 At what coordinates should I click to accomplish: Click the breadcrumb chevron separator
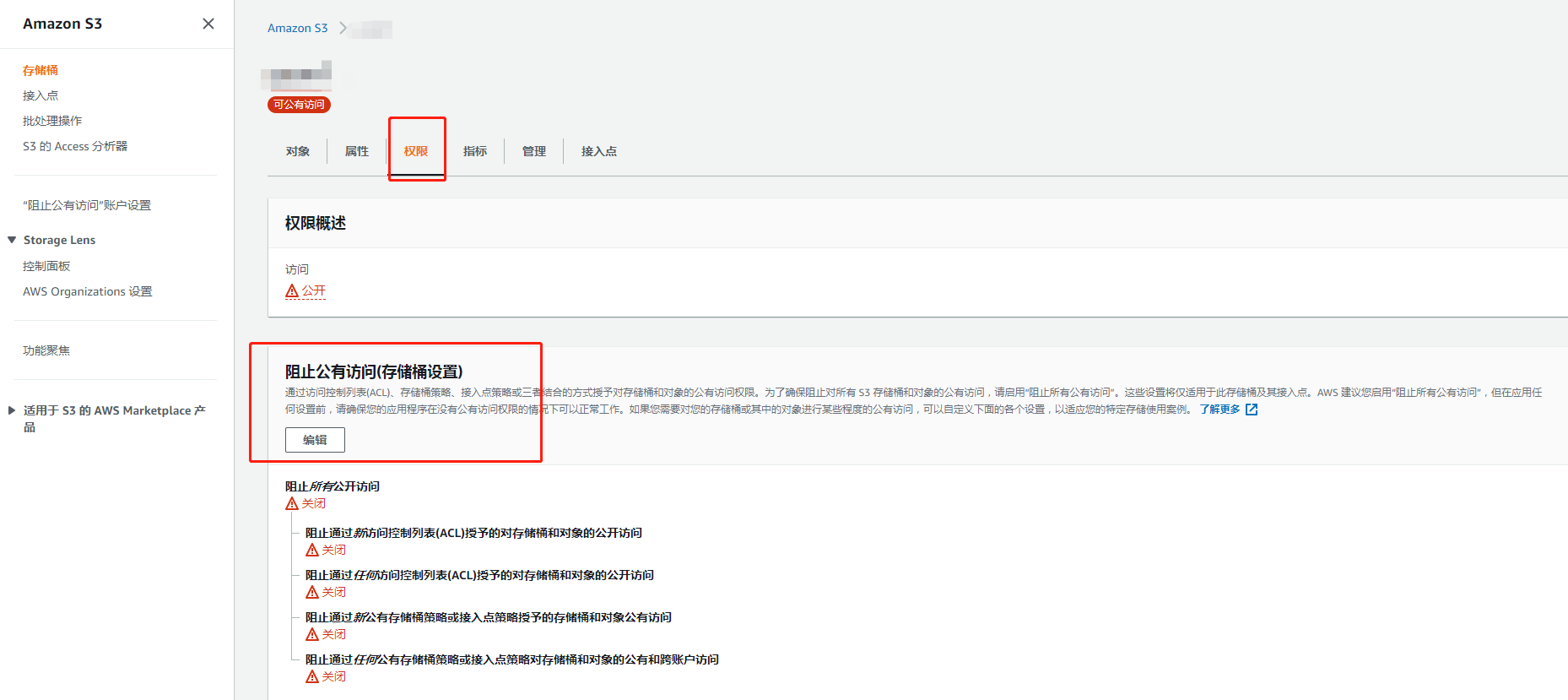click(x=343, y=28)
